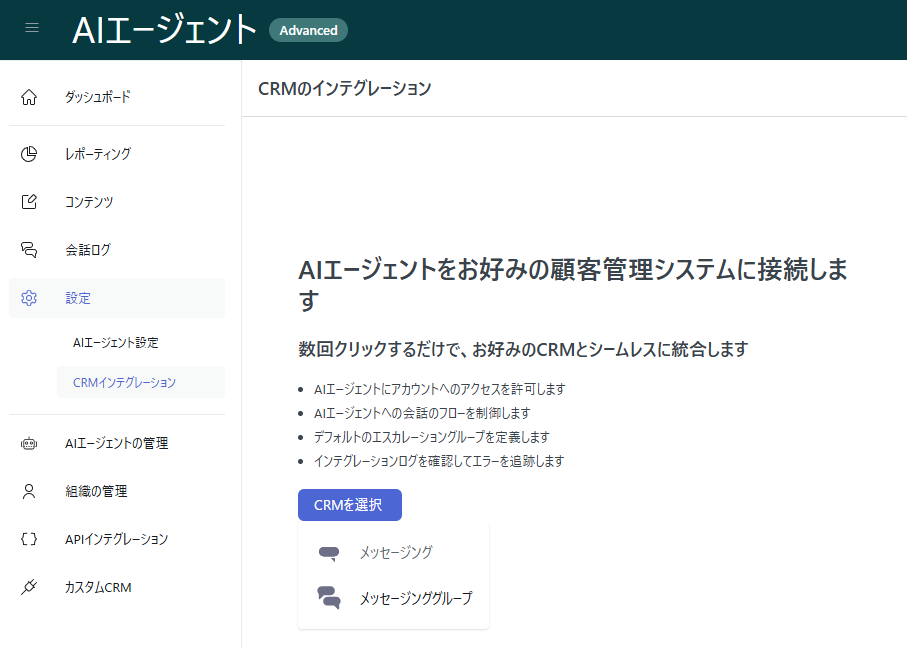
Task: Expand the sidebar with the hamburger menu
Action: click(31, 28)
